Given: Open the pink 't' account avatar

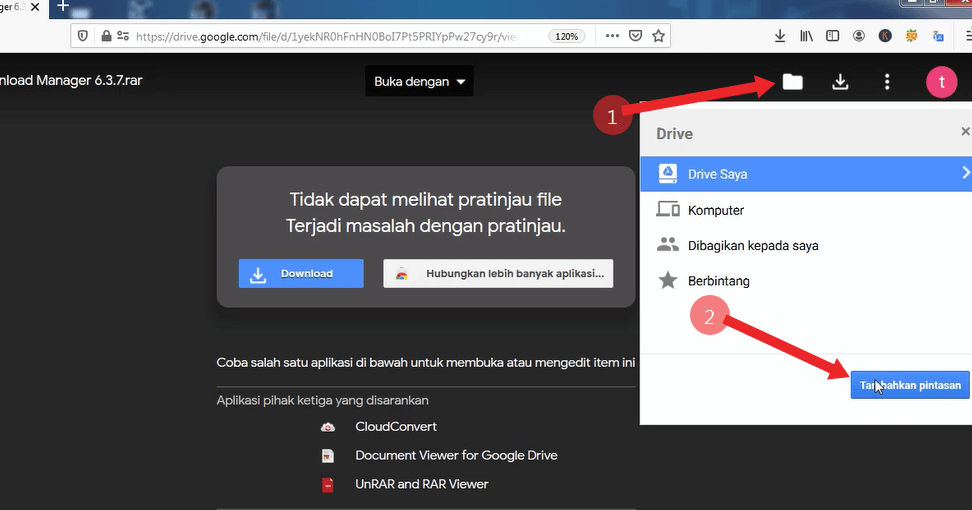Looking at the screenshot, I should [942, 81].
